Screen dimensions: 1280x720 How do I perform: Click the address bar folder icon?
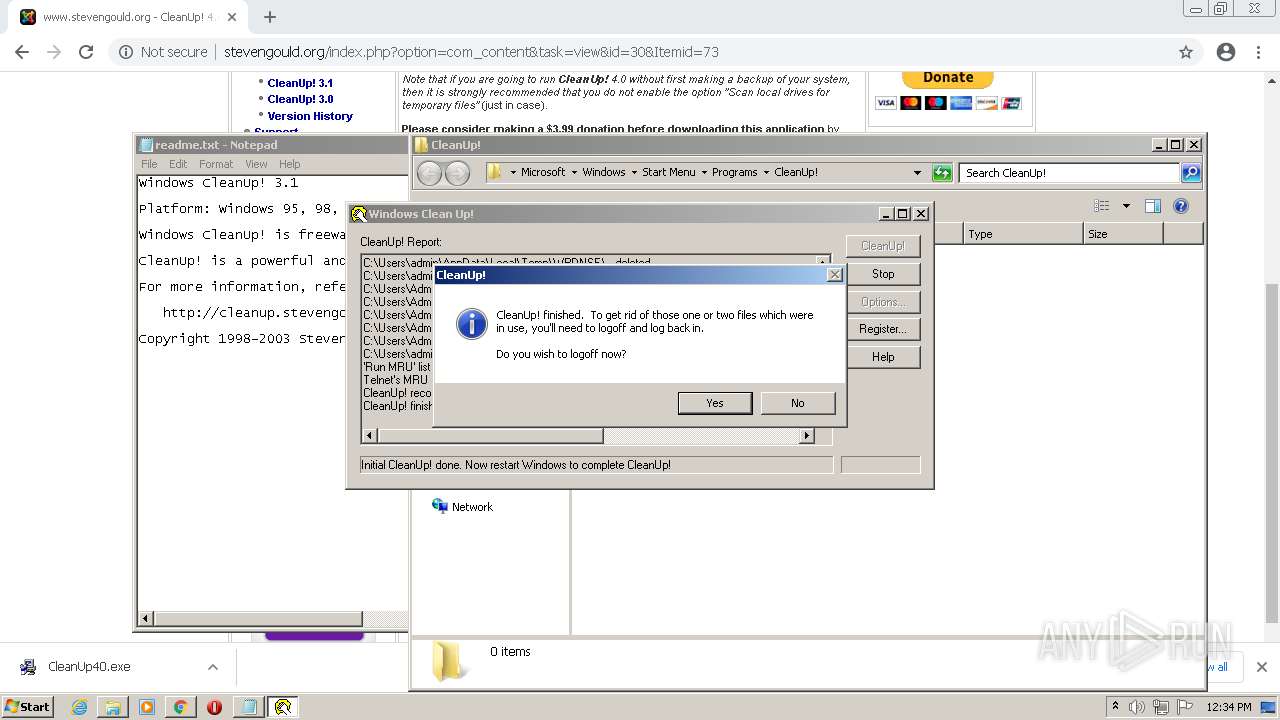tap(494, 173)
